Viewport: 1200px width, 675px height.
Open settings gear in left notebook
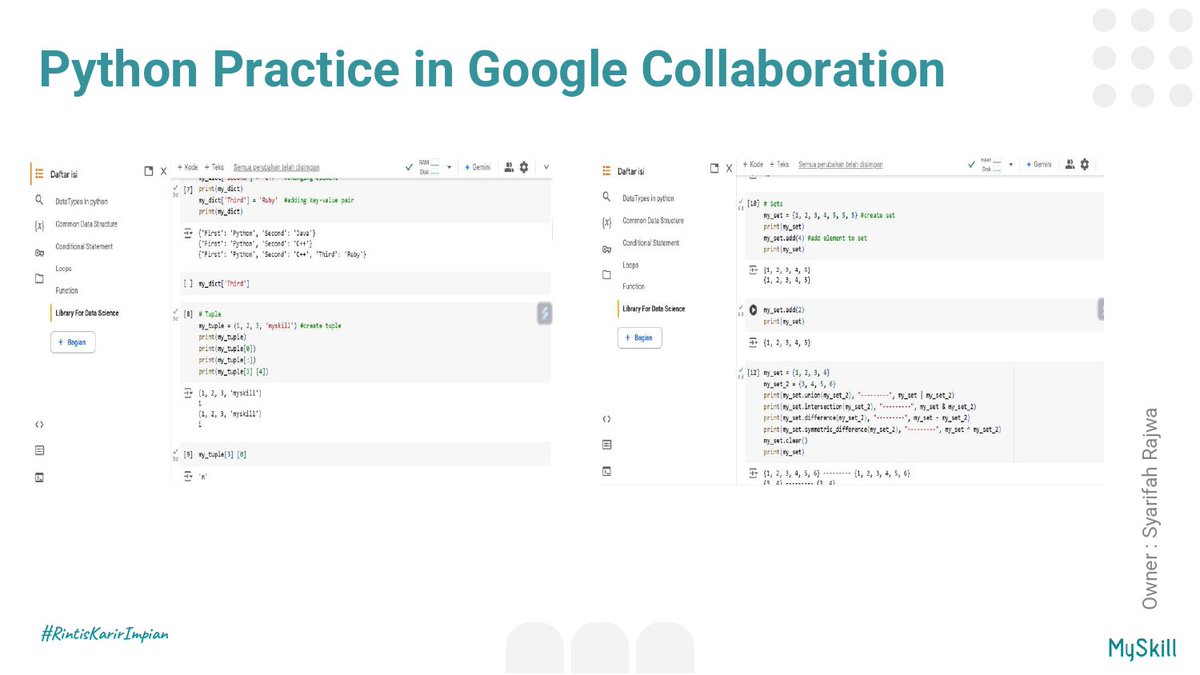(x=524, y=167)
